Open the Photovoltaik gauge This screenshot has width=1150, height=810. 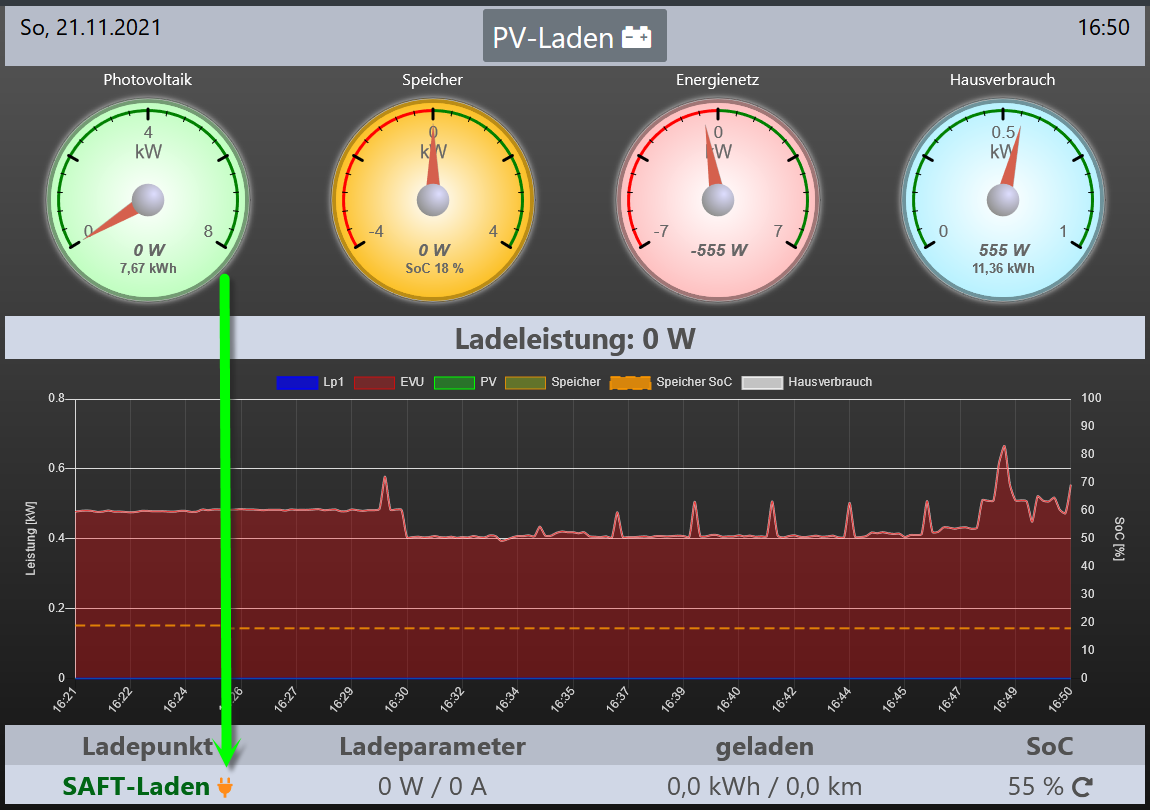(x=148, y=200)
